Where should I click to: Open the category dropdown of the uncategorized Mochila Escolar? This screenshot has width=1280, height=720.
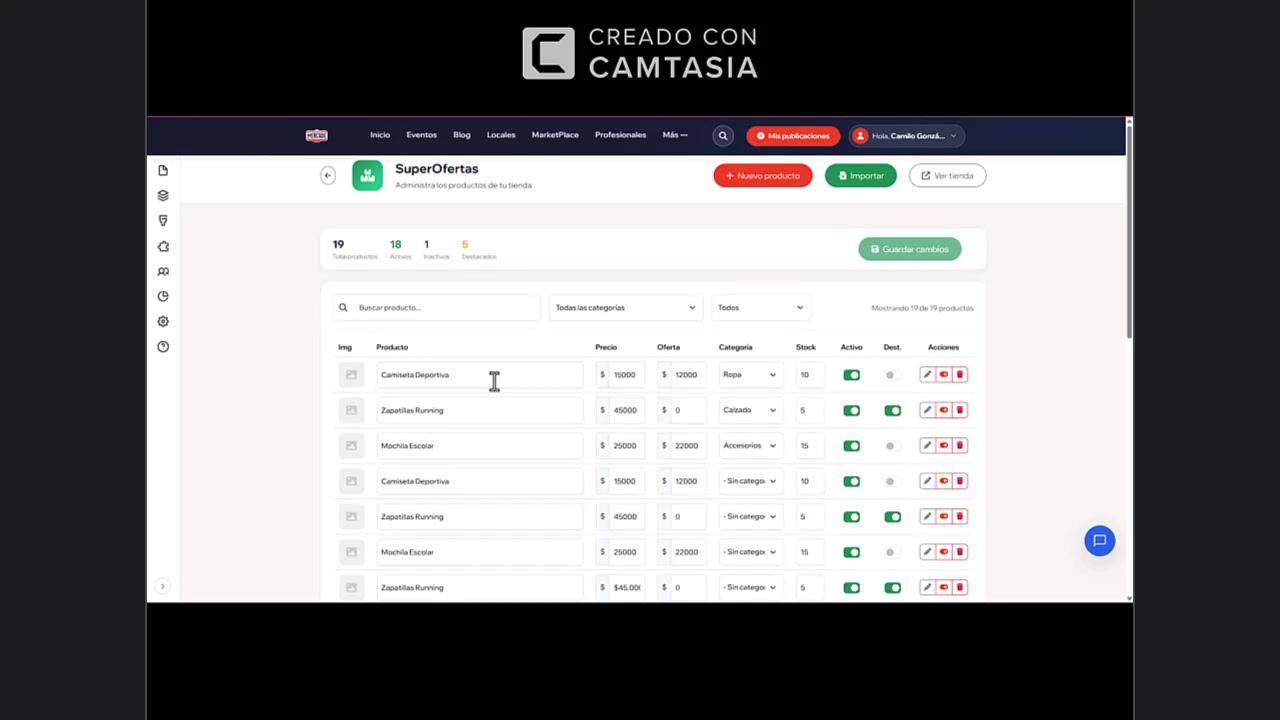tap(749, 552)
